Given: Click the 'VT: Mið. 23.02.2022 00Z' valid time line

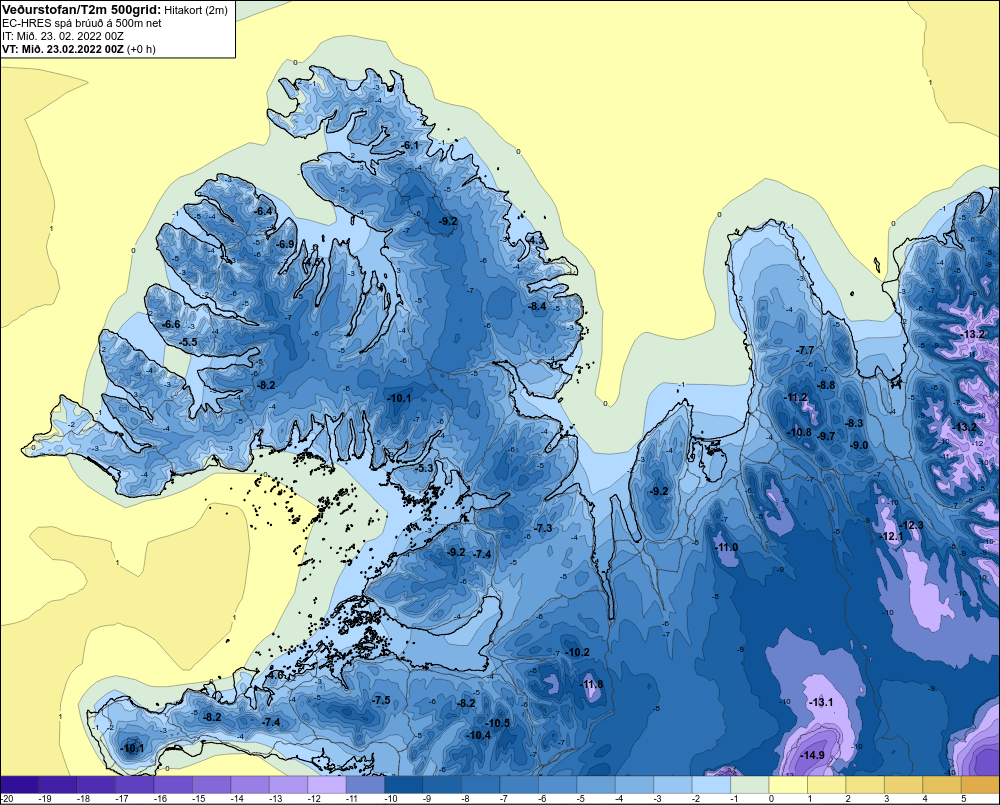Looking at the screenshot, I should [x=62, y=49].
